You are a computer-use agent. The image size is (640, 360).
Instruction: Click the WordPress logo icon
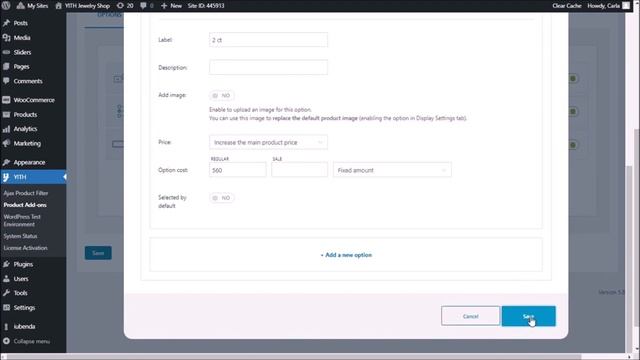tap(6, 6)
